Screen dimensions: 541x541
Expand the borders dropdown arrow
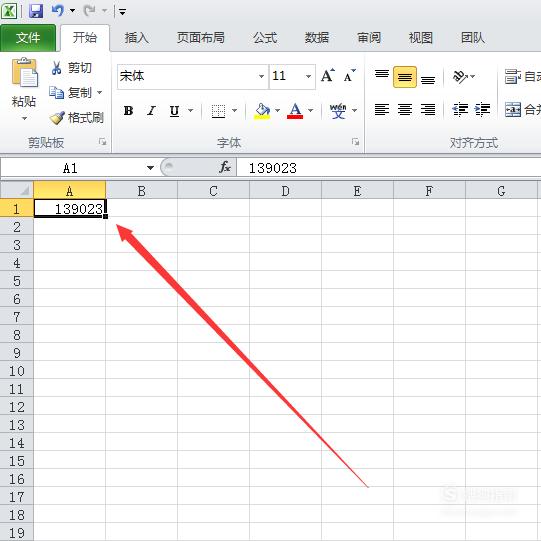[235, 111]
